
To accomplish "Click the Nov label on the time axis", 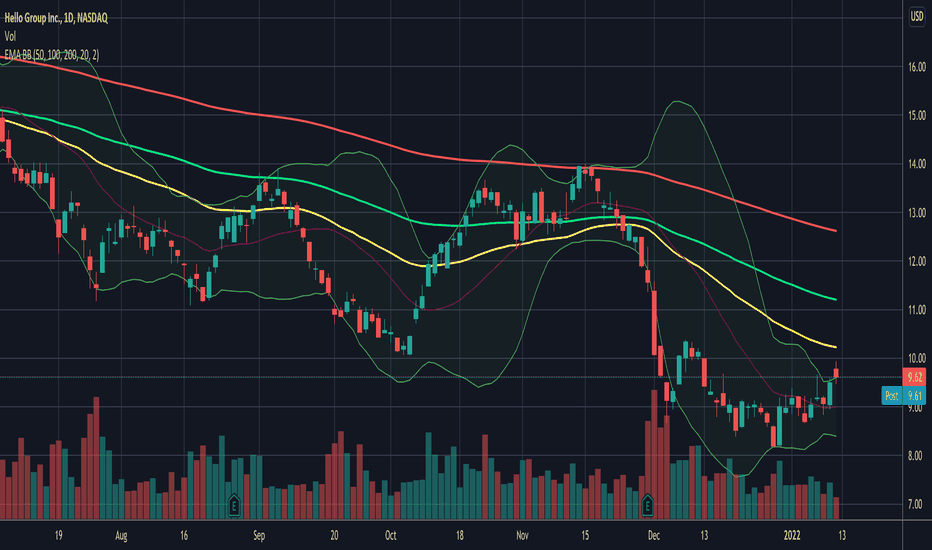I will 522,535.
